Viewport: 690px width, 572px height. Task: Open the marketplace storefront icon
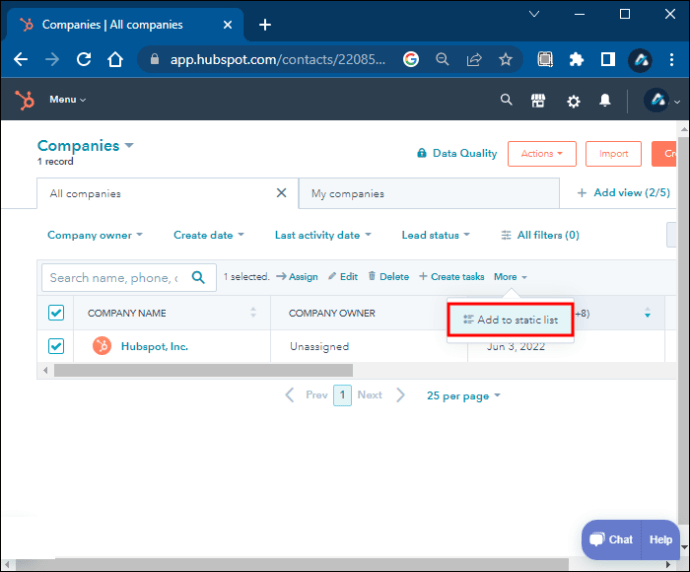click(538, 101)
